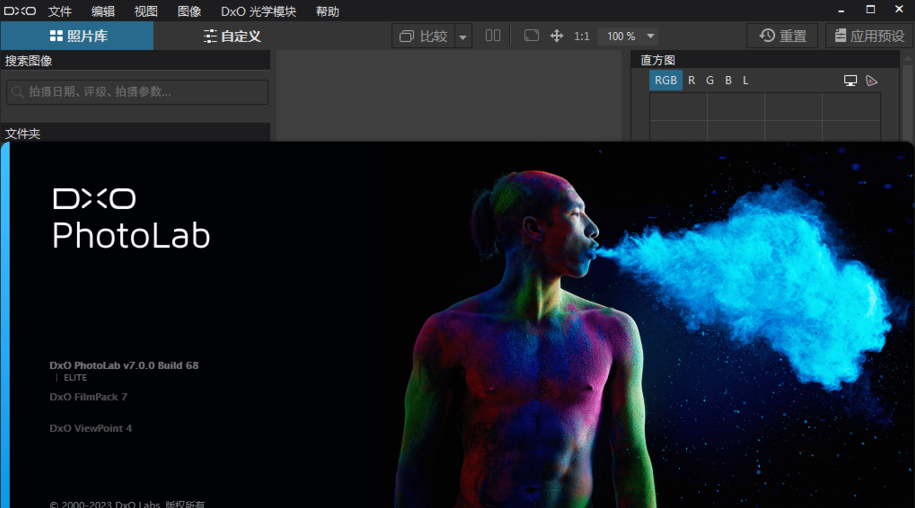Minimize the DxO PhotoLab window
The image size is (915, 508).
(841, 10)
